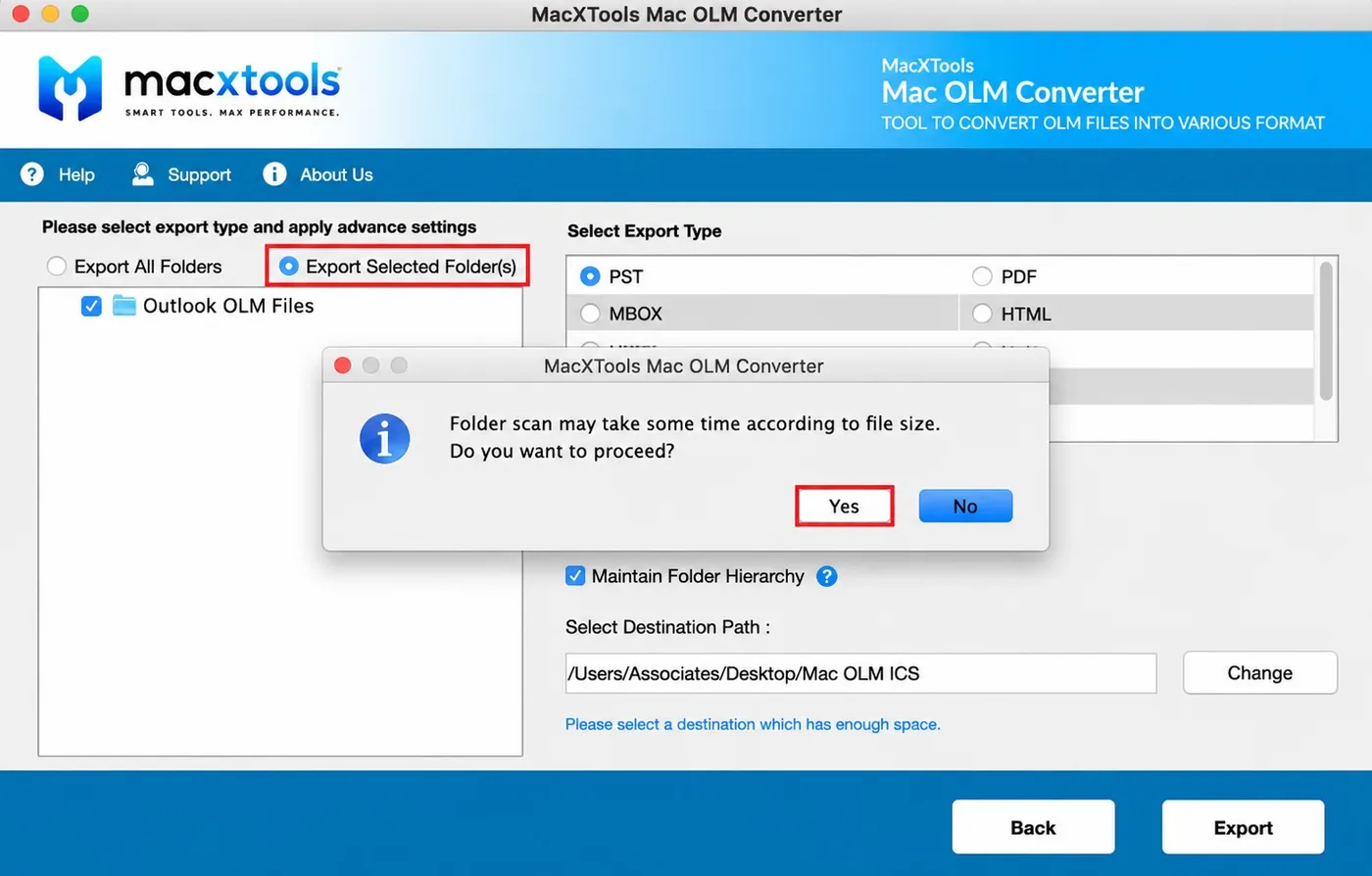Toggle the Maintain Folder Hierarchy checkbox
The image size is (1372, 876).
click(575, 576)
